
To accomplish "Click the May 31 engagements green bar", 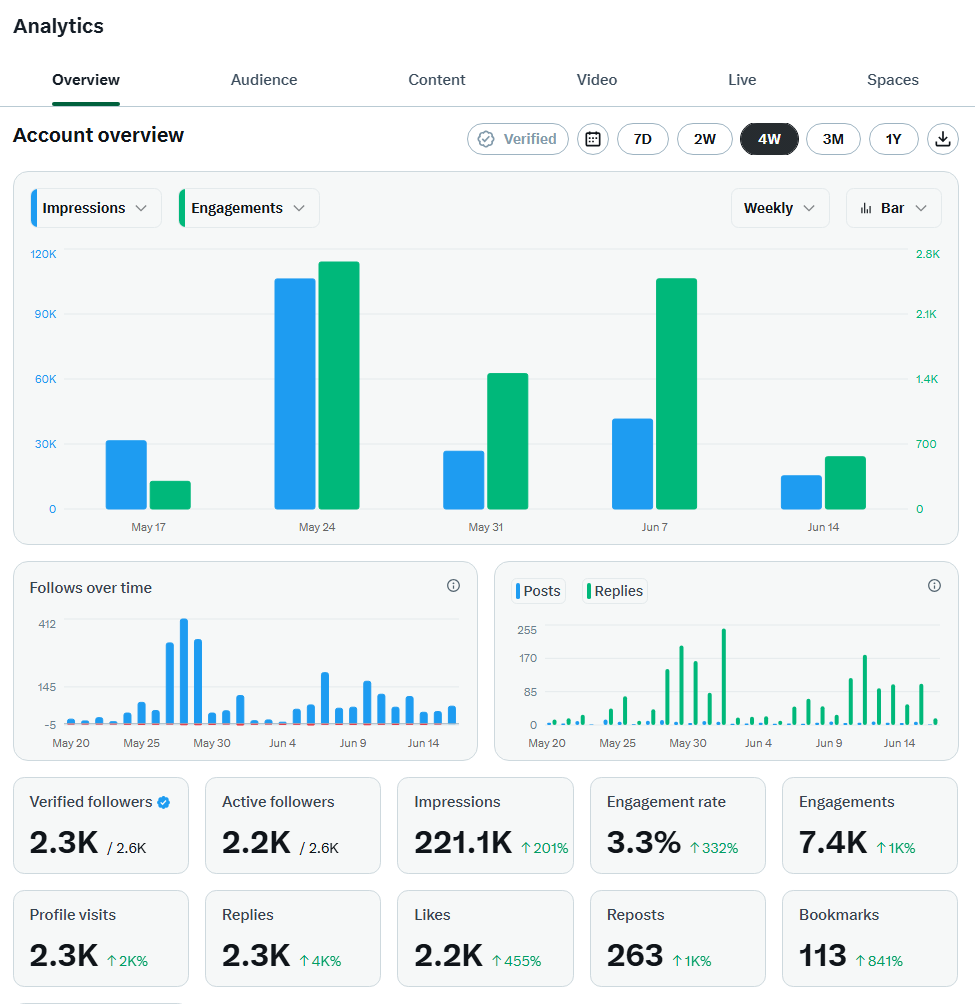I will [x=508, y=441].
